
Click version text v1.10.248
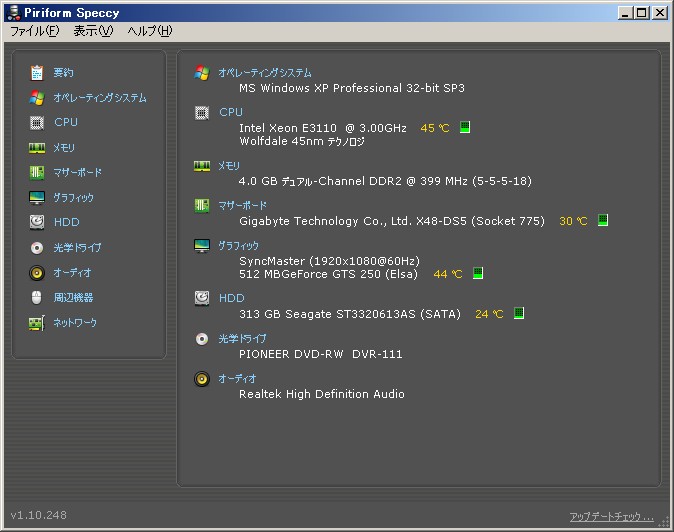click(x=39, y=515)
